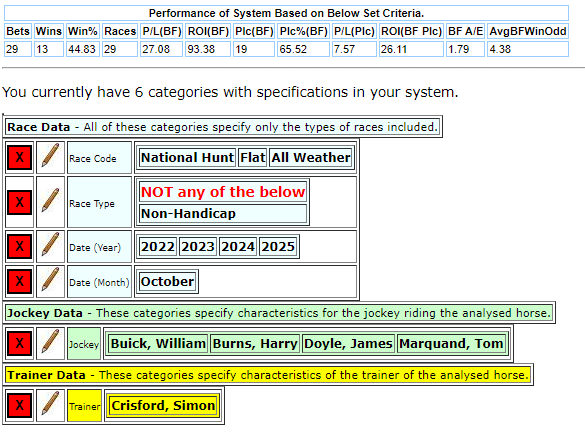585x448 pixels.
Task: Click the Performance of System table title
Action: coord(286,13)
